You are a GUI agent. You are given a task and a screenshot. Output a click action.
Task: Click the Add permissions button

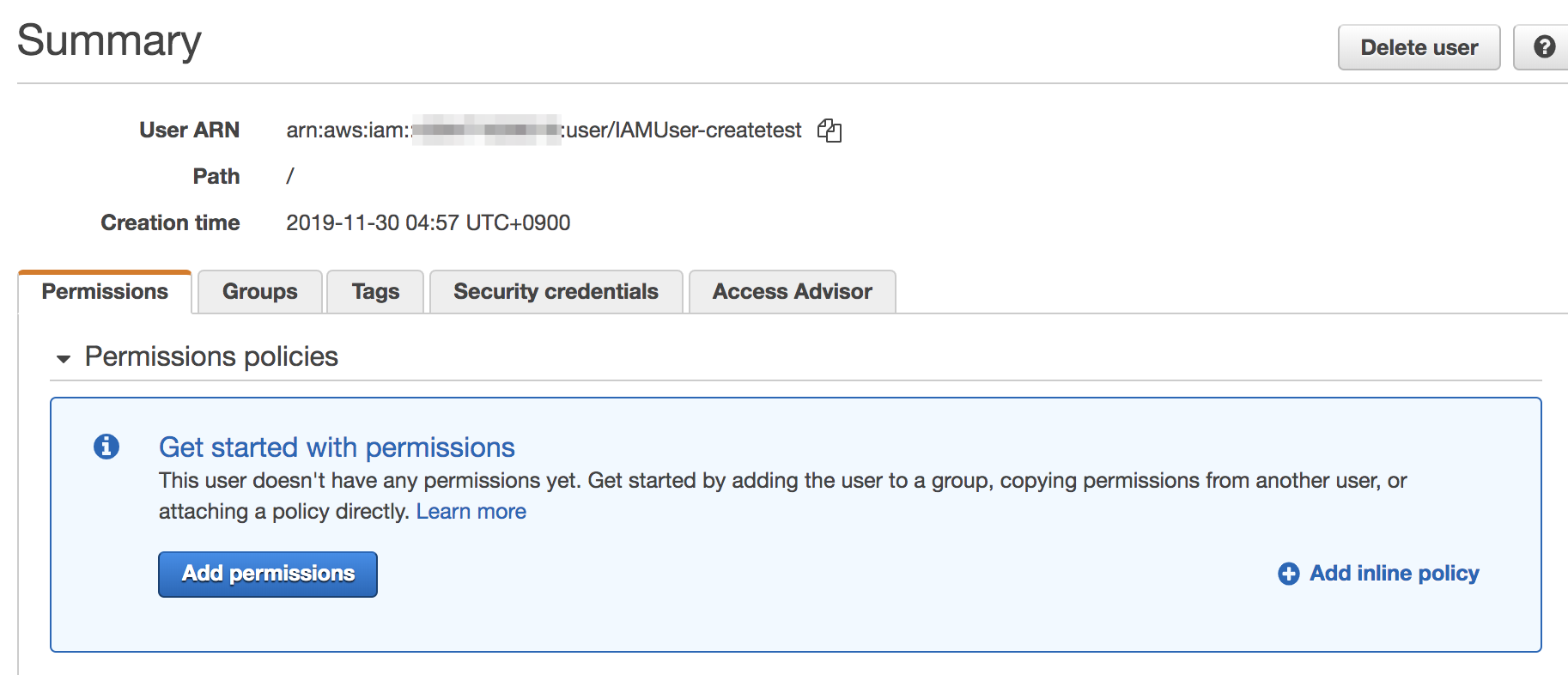(268, 574)
